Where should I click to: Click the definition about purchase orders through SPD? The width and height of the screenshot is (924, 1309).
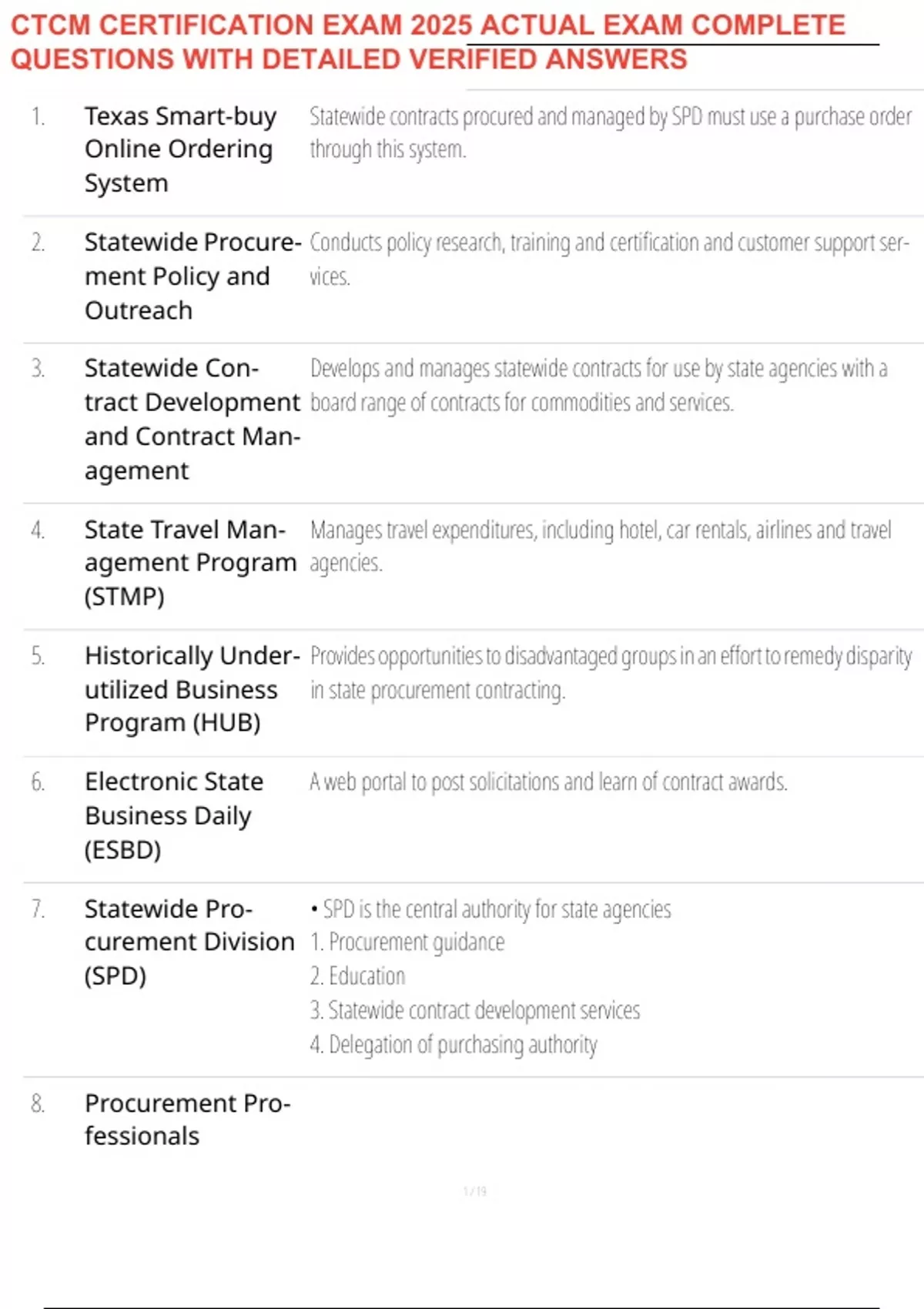[610, 132]
